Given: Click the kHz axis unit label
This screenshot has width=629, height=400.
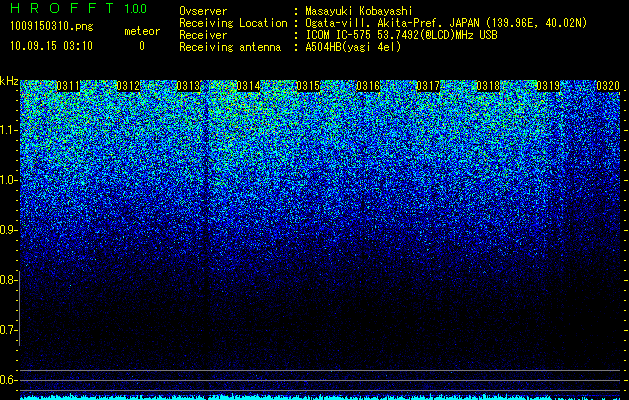Looking at the screenshot, I should point(9,81).
